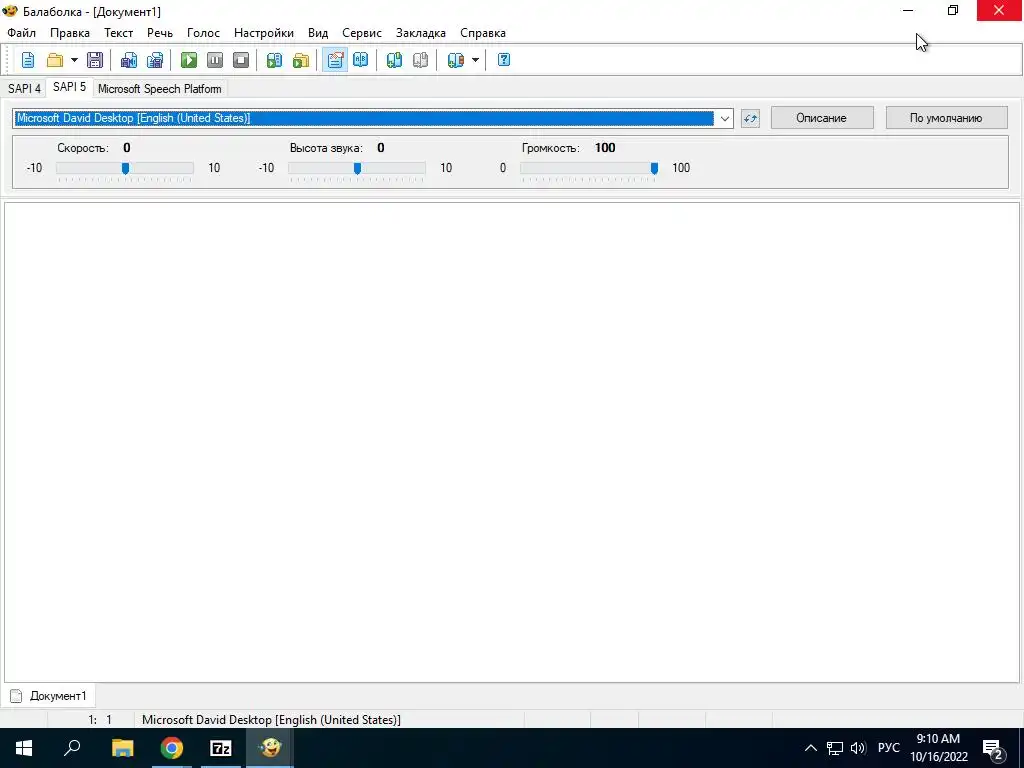The width and height of the screenshot is (1024, 768).
Task: Click the network icon in system tray
Action: [835, 748]
